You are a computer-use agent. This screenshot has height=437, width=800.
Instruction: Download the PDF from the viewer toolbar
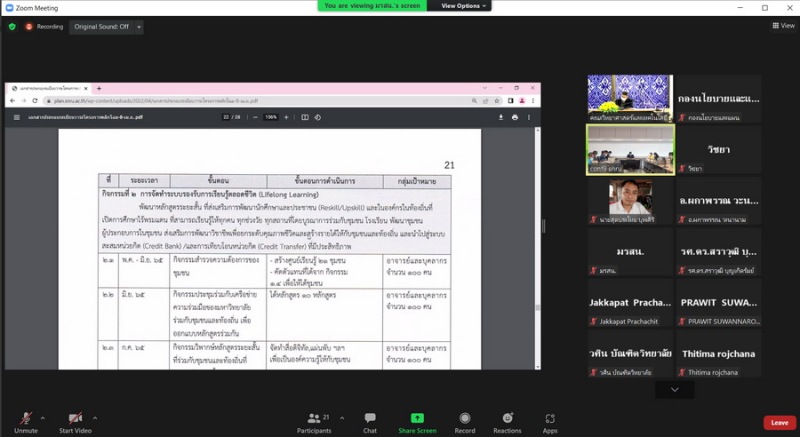[501, 117]
